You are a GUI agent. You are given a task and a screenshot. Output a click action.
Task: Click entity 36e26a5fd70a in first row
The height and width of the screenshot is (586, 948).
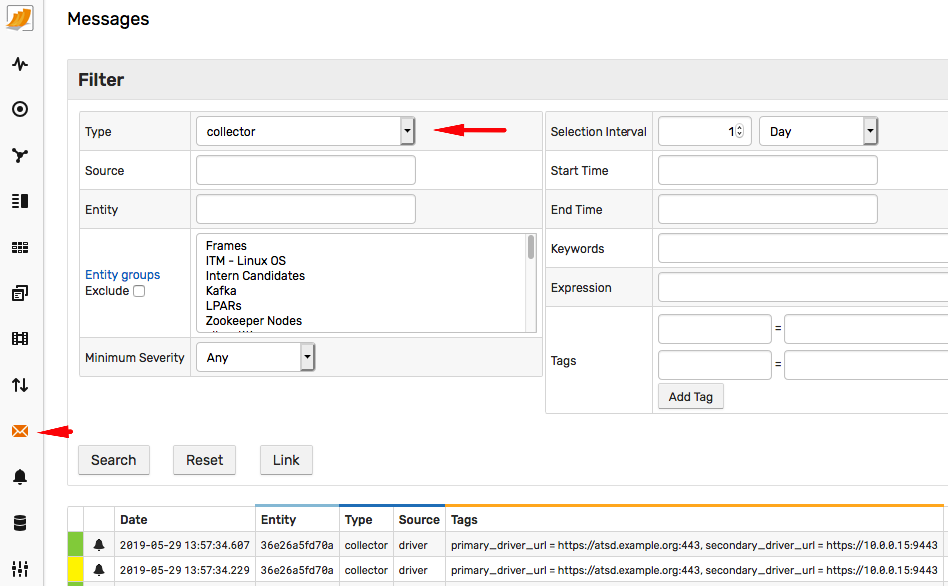(297, 545)
